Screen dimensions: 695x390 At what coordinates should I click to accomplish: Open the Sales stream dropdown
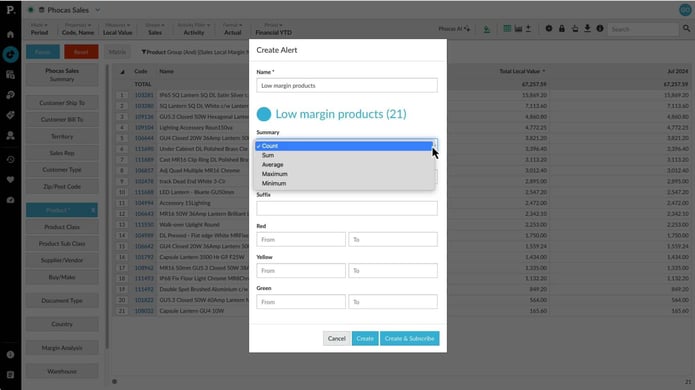tap(155, 29)
